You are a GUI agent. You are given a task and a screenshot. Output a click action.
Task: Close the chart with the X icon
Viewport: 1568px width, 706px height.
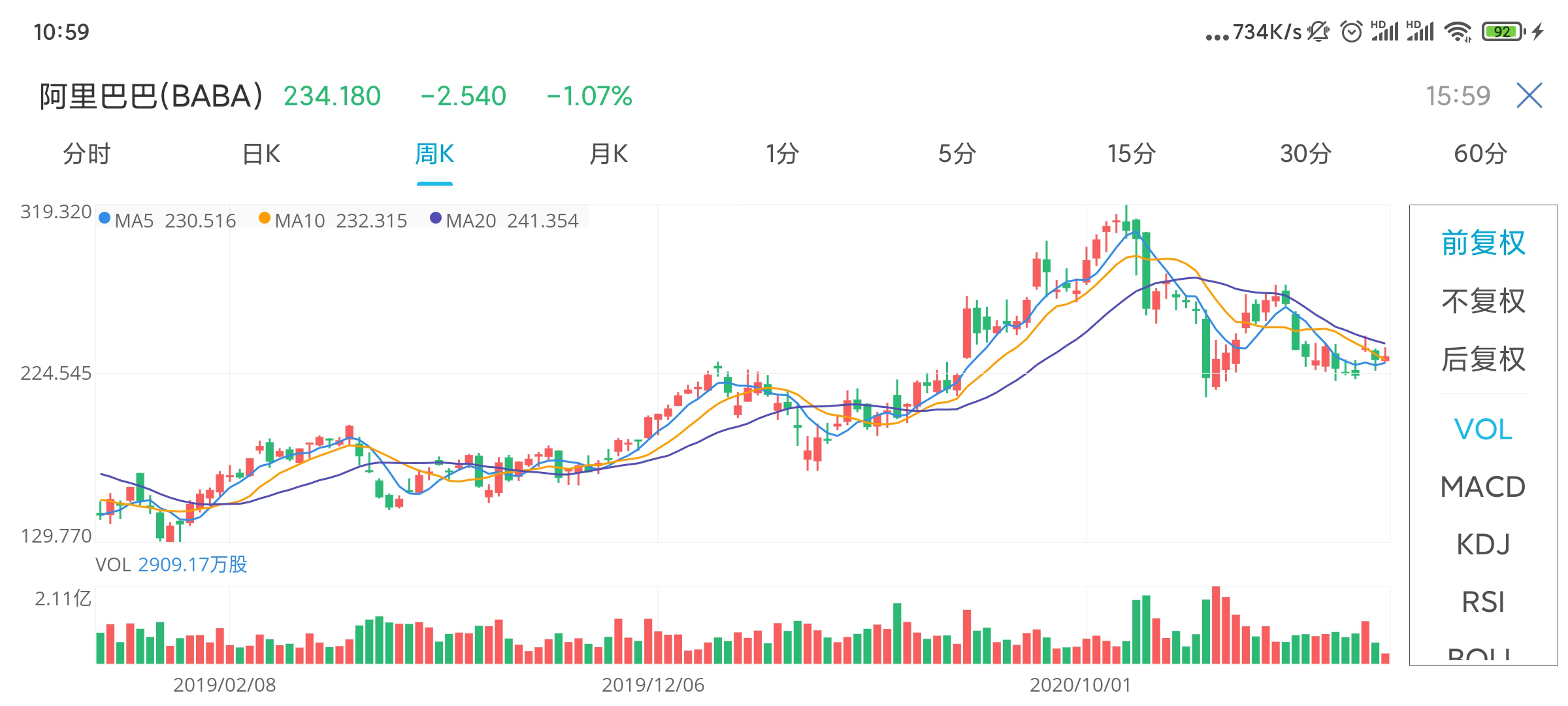pos(1529,95)
